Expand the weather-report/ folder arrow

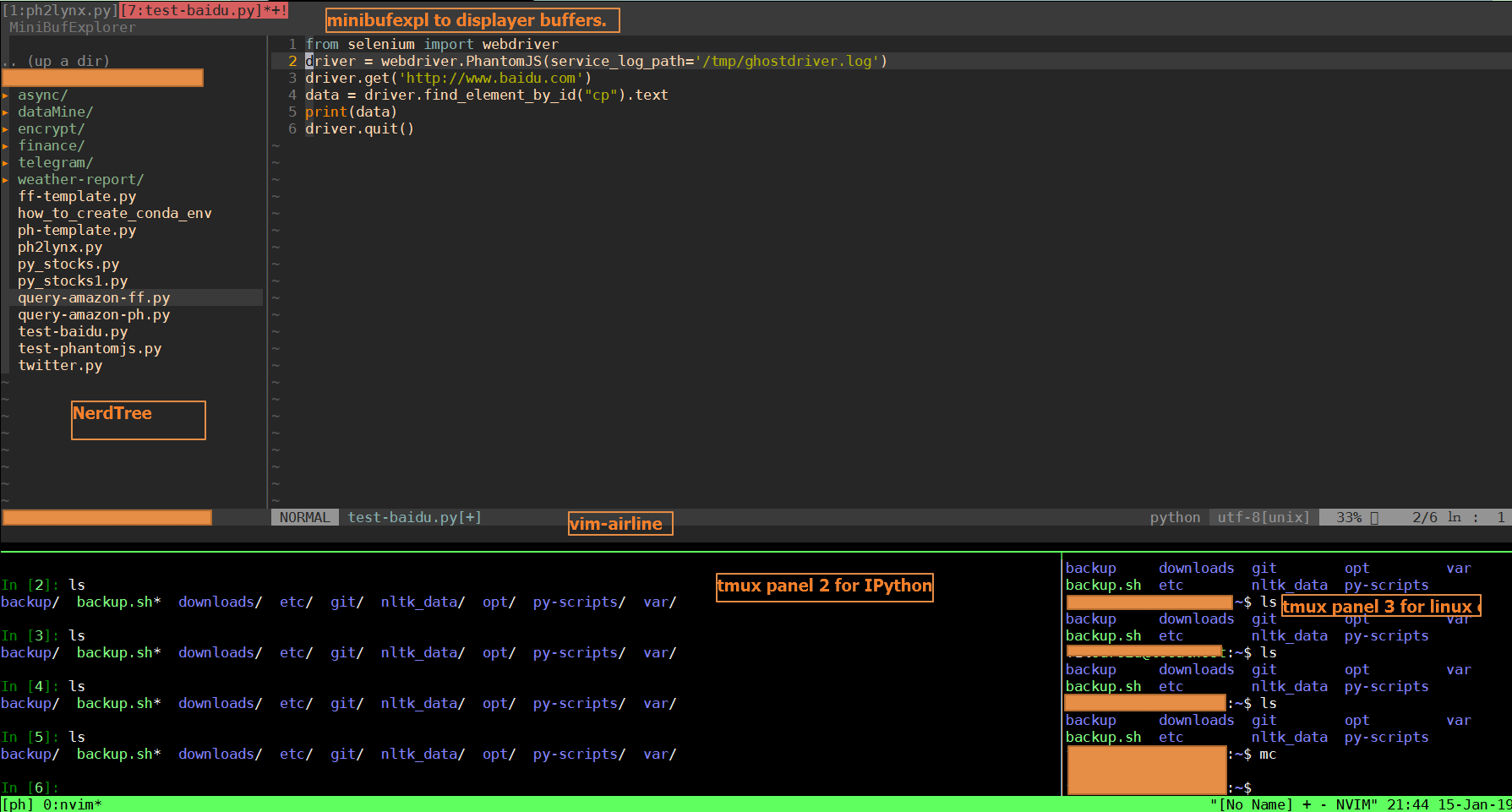pyautogui.click(x=5, y=180)
